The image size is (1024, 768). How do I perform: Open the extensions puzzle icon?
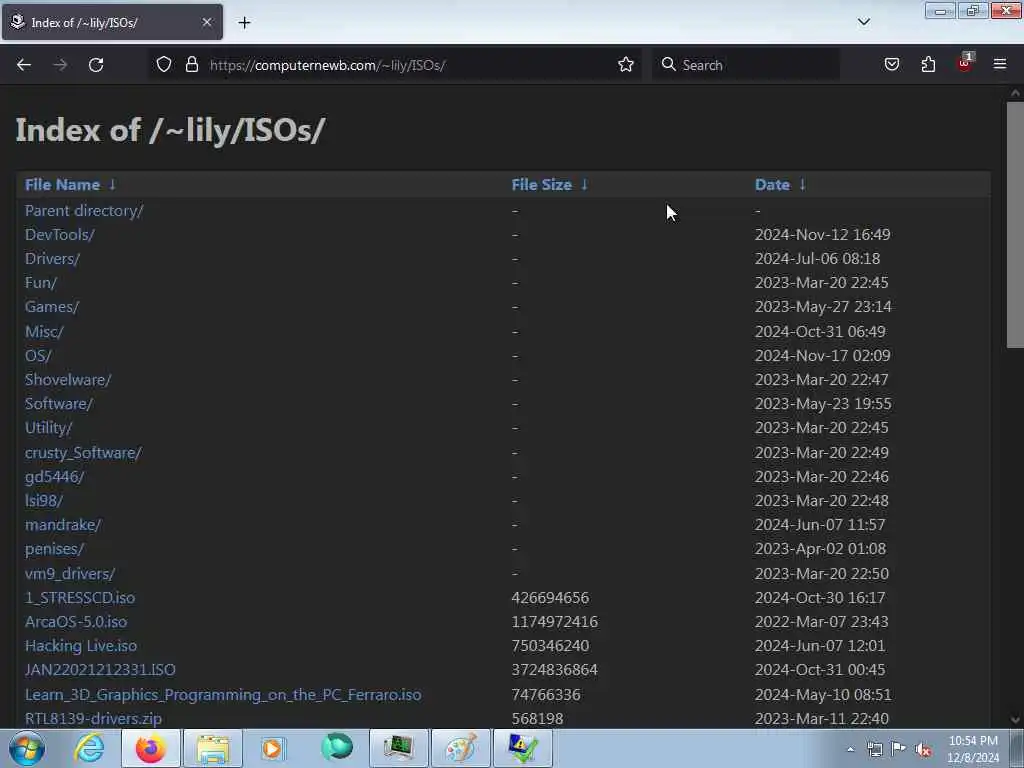[x=928, y=64]
